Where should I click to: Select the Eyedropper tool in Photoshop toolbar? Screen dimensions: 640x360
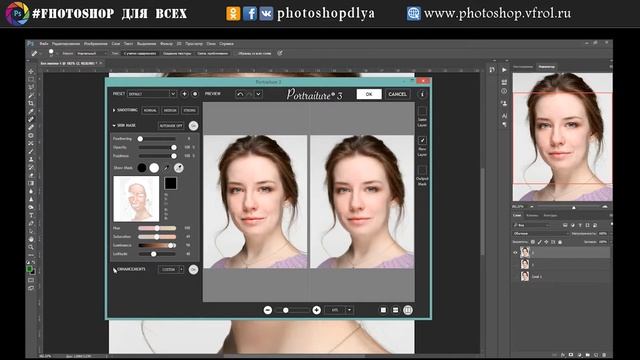31,111
